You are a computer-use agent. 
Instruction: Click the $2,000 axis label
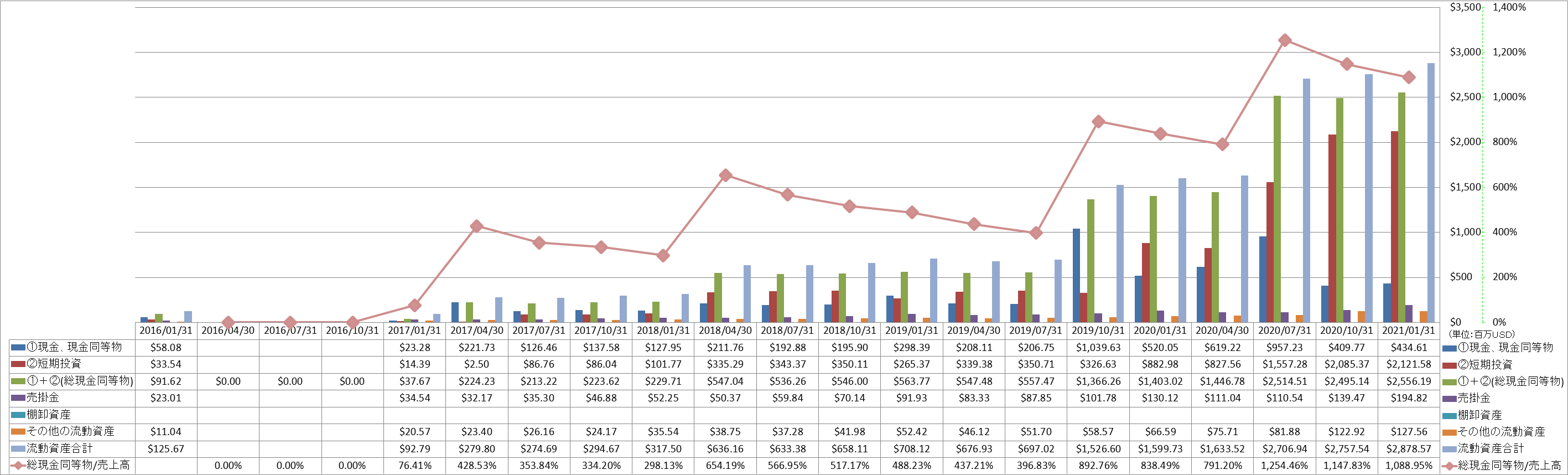pyautogui.click(x=1465, y=142)
